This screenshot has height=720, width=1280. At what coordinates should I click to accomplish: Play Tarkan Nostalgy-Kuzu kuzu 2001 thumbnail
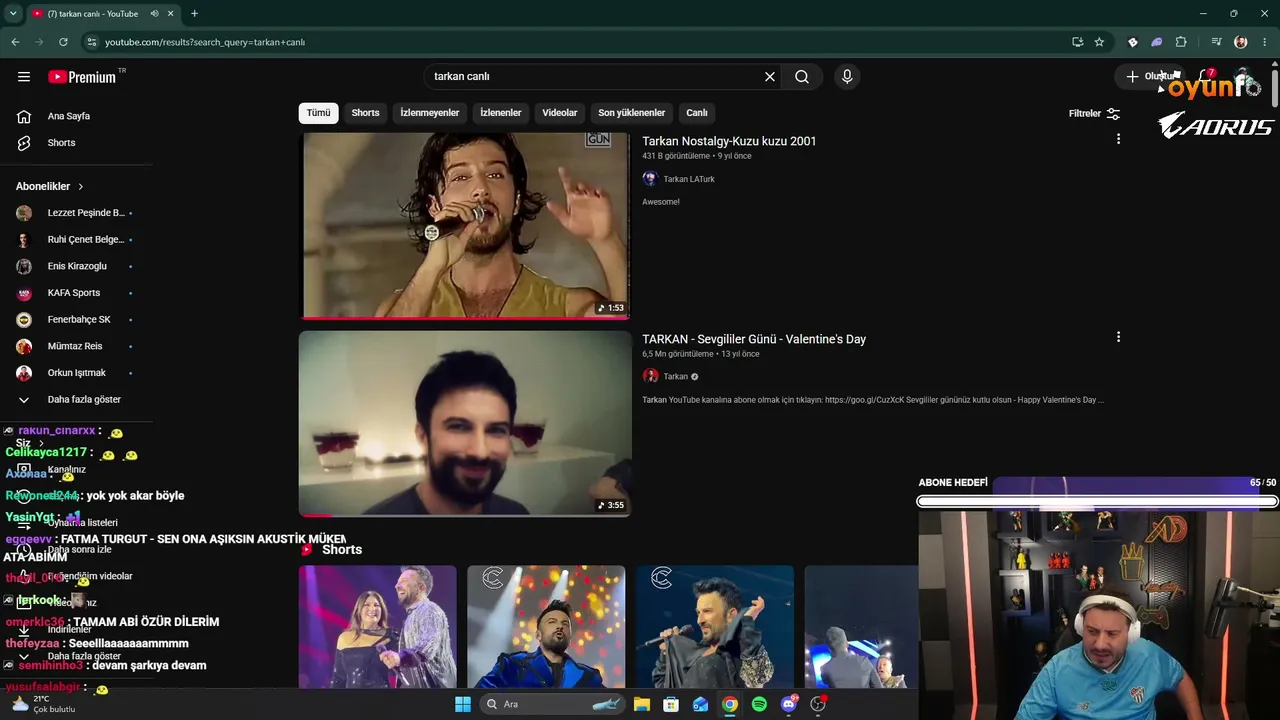[466, 226]
